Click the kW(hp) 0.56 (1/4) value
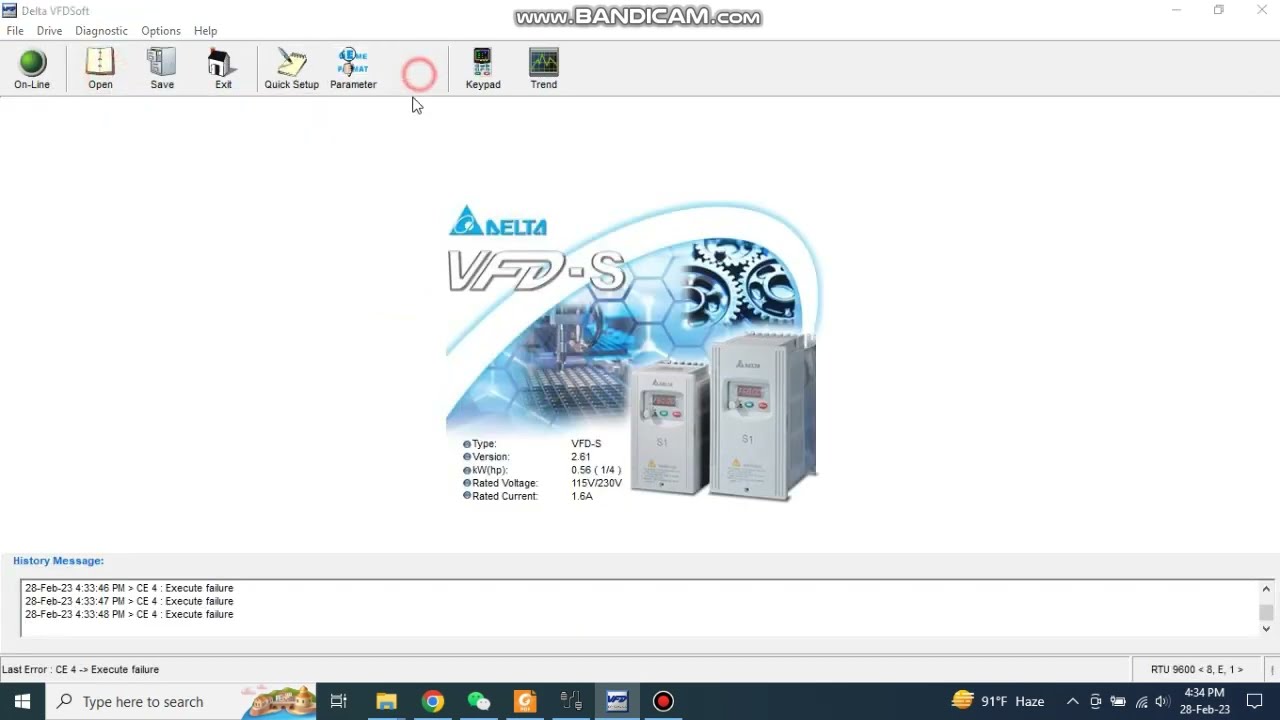 pos(596,470)
